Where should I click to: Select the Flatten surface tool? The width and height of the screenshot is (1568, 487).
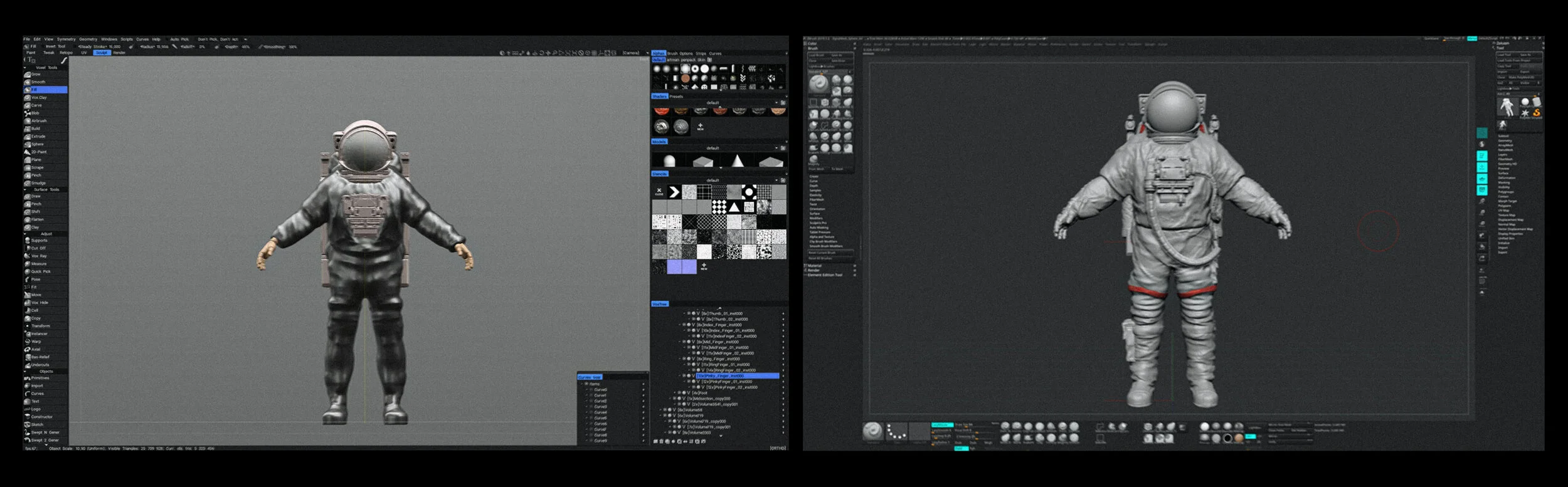coord(45,219)
